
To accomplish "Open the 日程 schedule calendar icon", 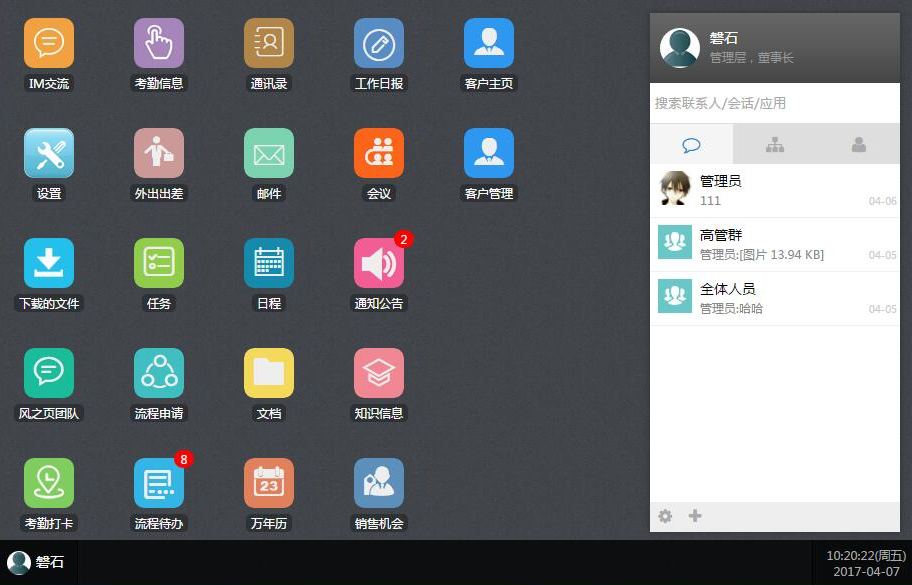I will point(269,263).
